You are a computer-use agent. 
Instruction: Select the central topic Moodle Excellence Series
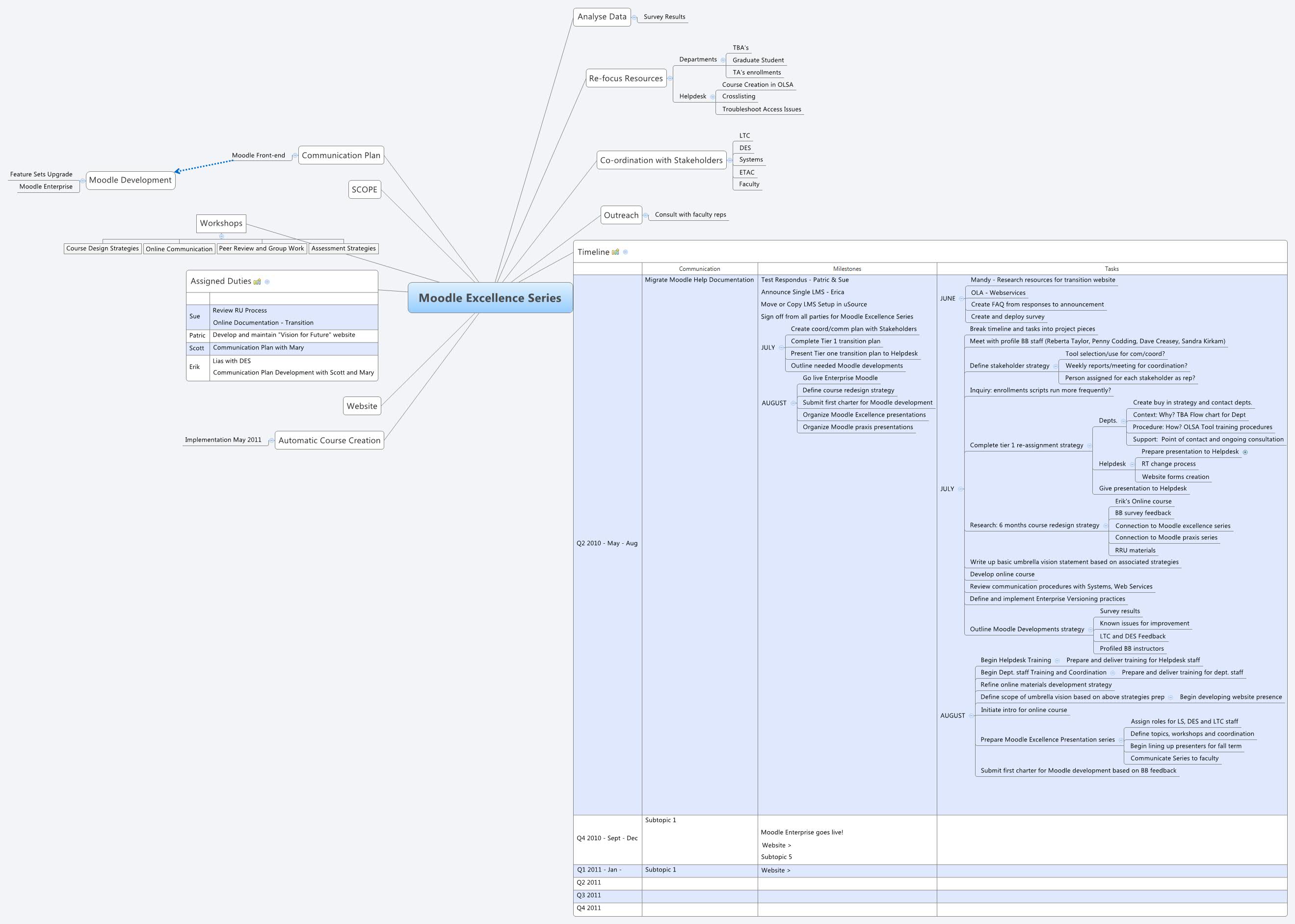490,297
